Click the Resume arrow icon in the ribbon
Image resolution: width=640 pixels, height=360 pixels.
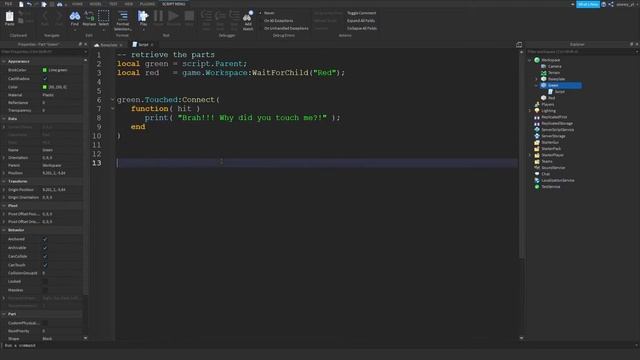pyautogui.click(x=173, y=16)
